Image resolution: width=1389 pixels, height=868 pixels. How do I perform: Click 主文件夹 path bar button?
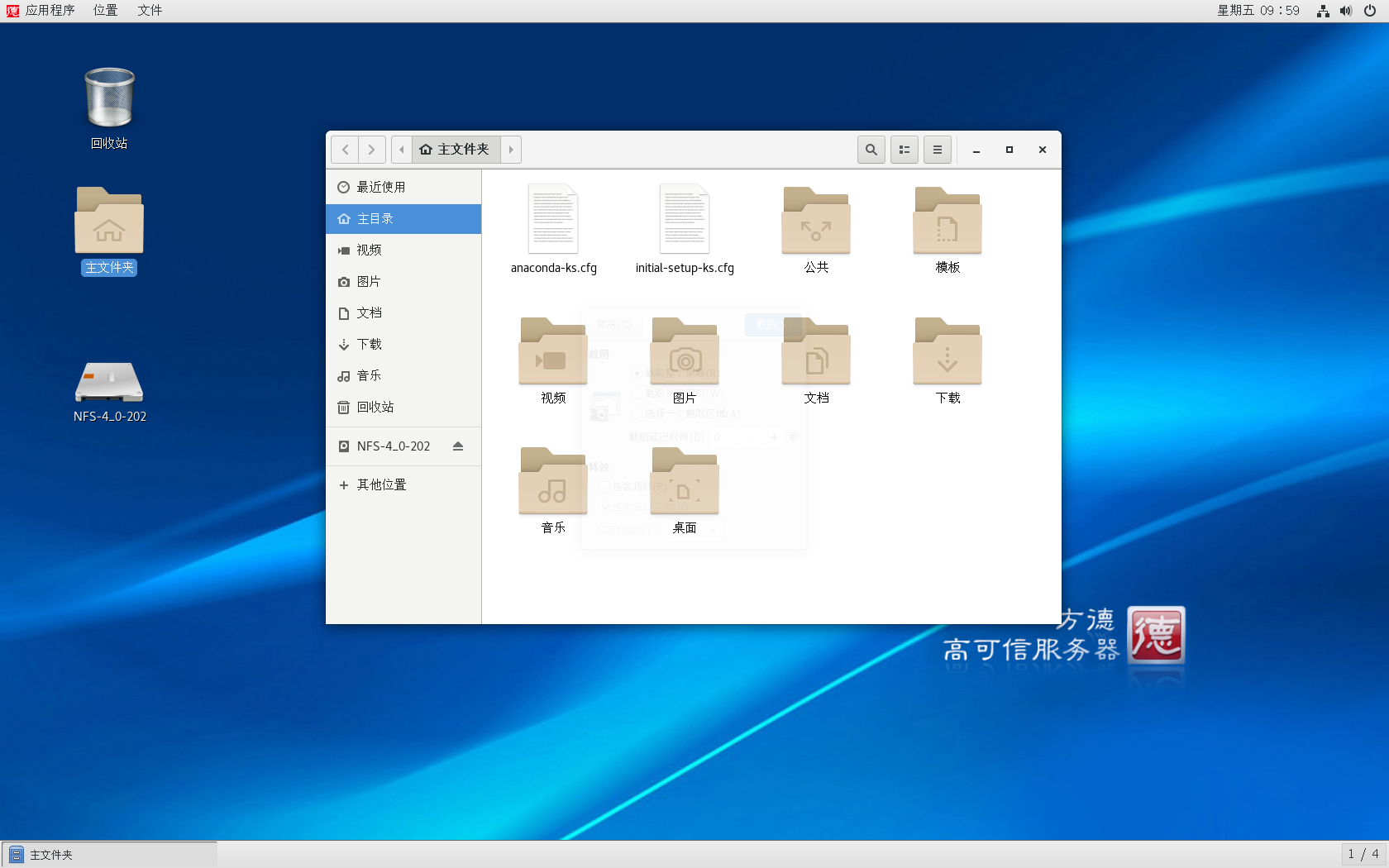pos(456,150)
